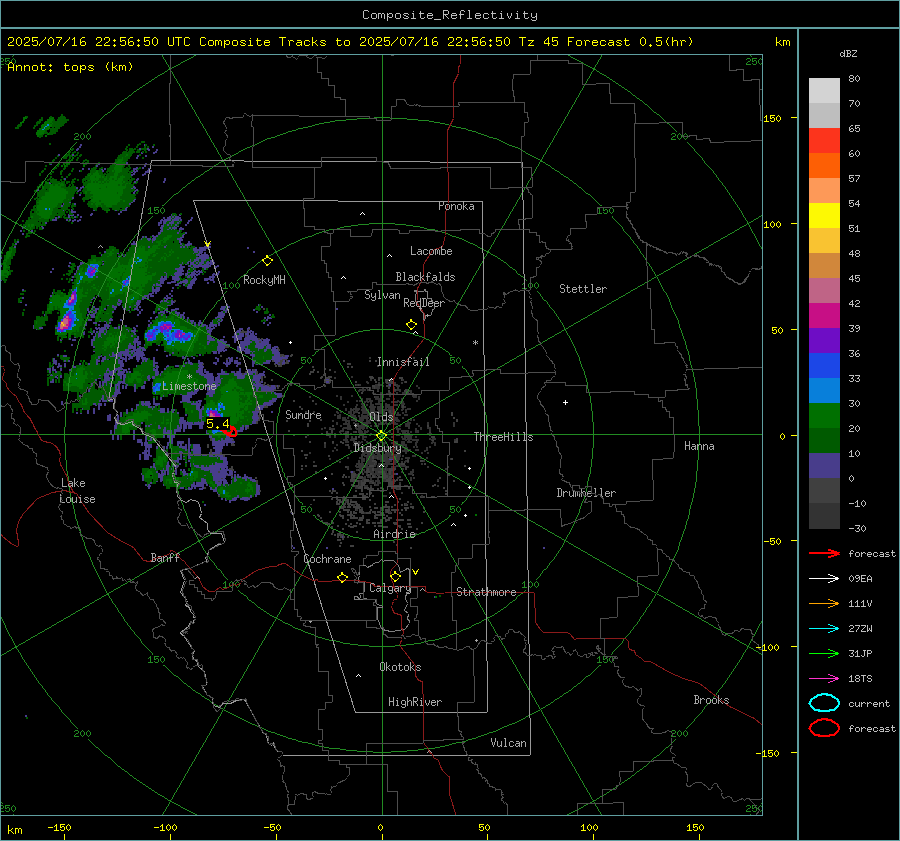Select the red forecast ellipse legend icon
Image resolution: width=900 pixels, height=841 pixels.
coord(824,728)
